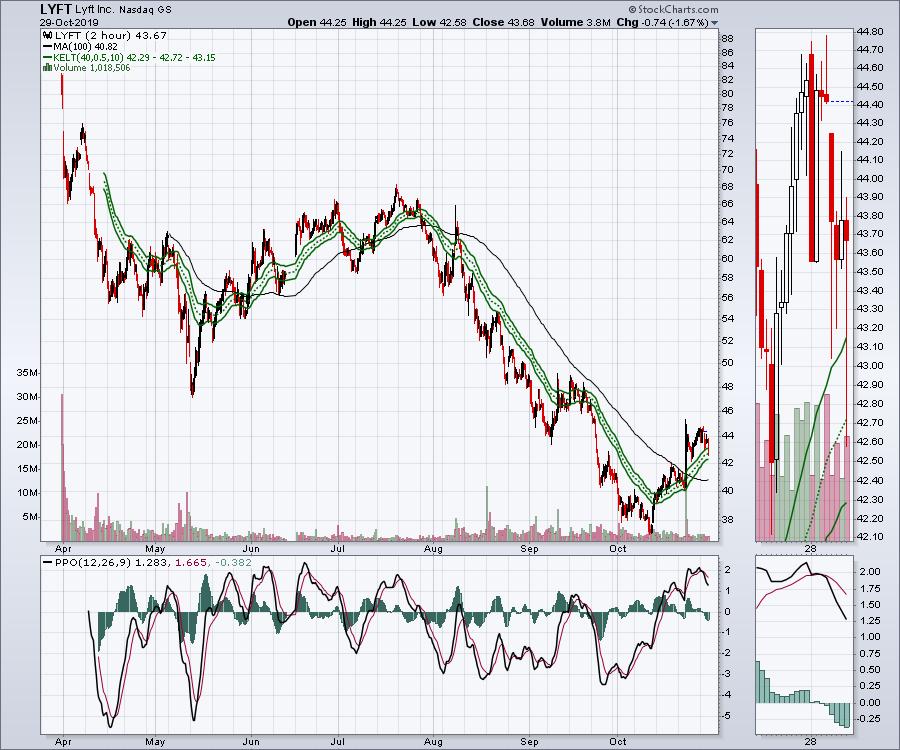Click the 'MA(100) 40.82' legend text
This screenshot has height=750, width=900.
pyautogui.click(x=86, y=47)
